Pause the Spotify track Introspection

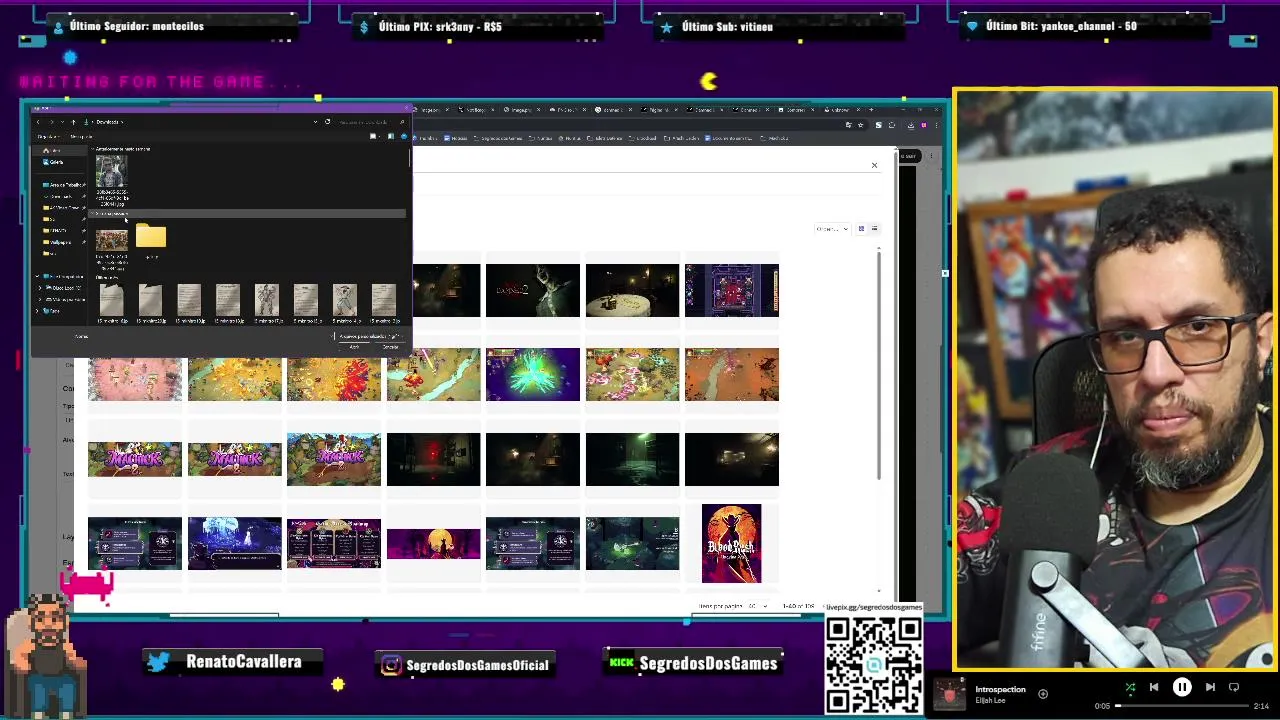point(1181,687)
